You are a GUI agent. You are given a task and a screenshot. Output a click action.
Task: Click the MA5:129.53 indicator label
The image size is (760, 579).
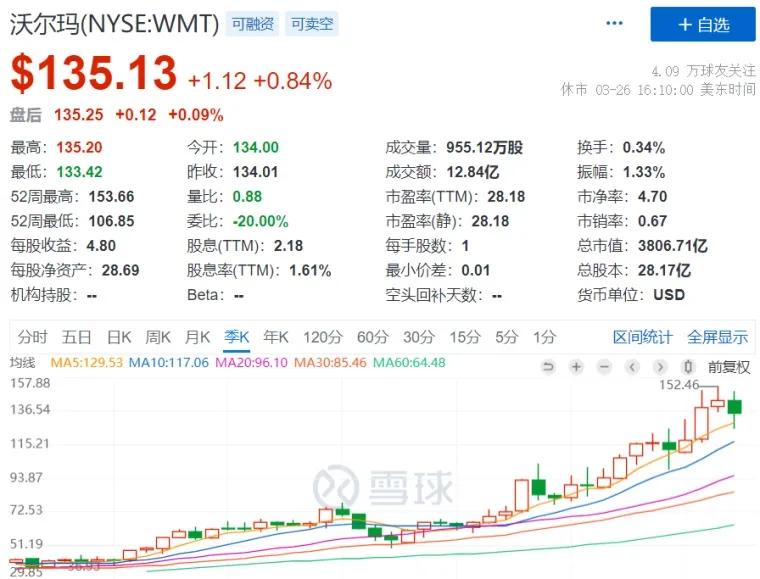click(87, 362)
